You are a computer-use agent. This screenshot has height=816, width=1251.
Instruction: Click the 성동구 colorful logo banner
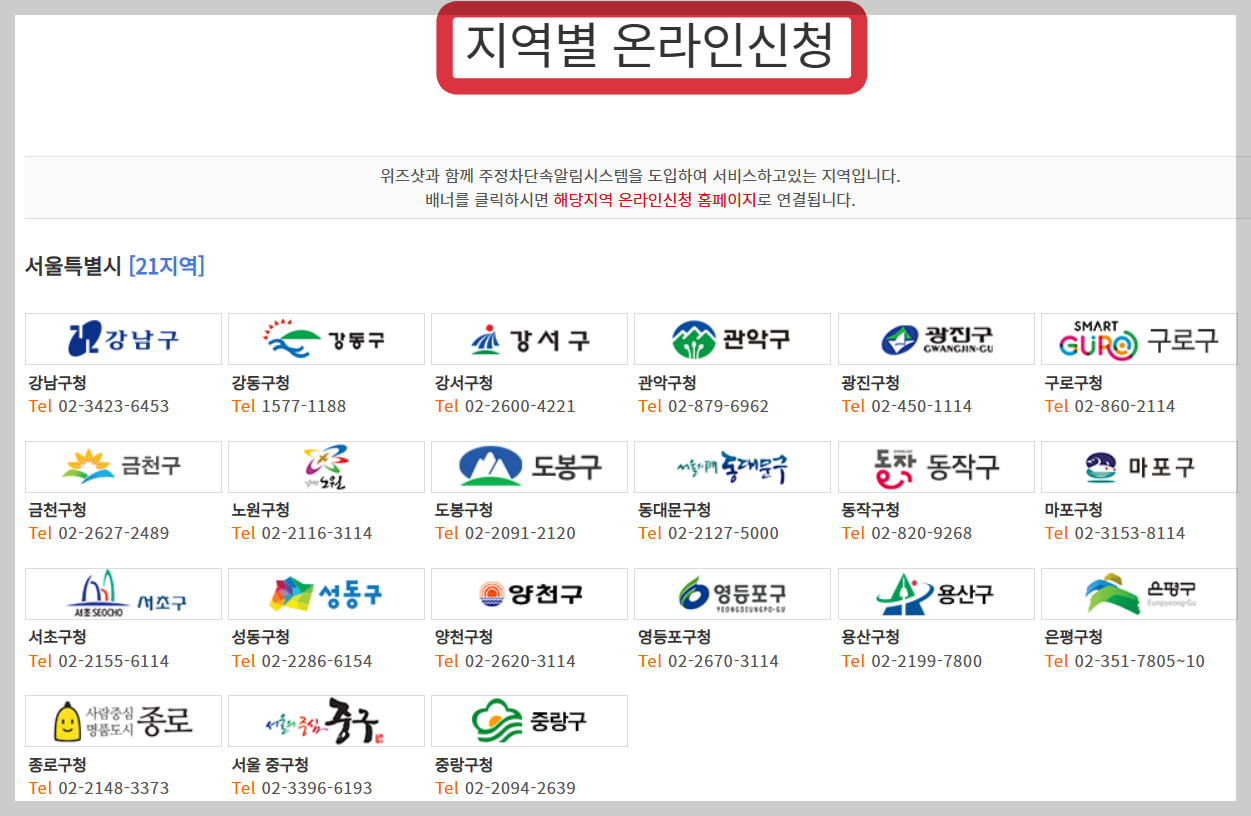pyautogui.click(x=326, y=594)
